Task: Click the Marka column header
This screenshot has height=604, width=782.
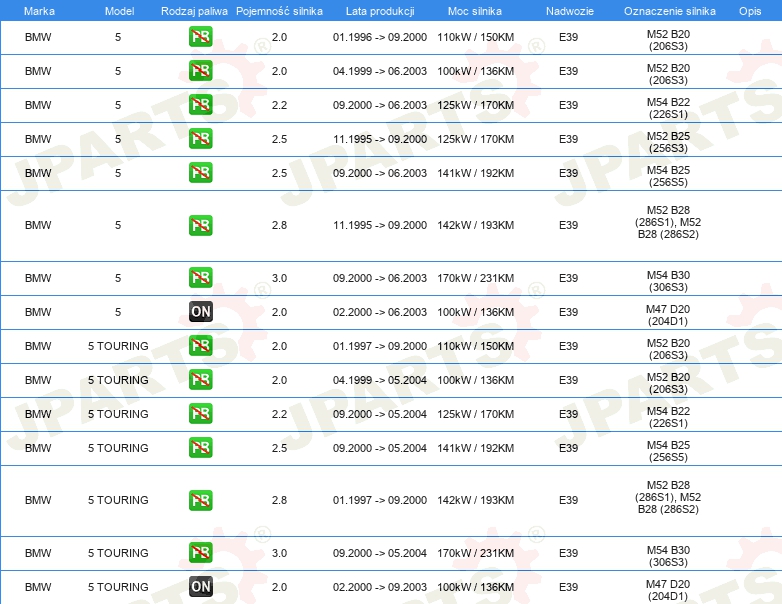Action: coord(39,11)
